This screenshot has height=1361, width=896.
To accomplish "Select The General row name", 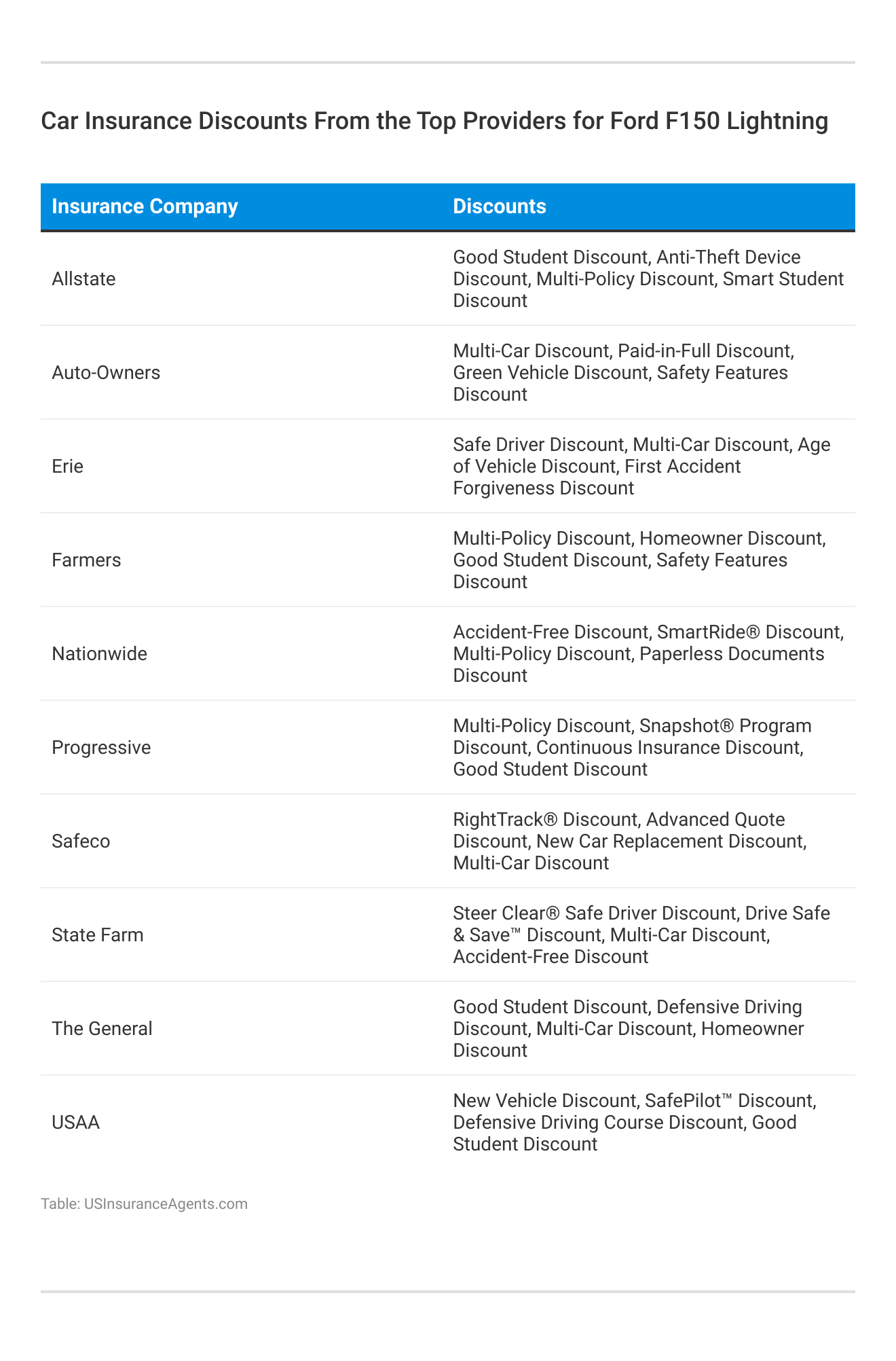I will (x=102, y=1029).
